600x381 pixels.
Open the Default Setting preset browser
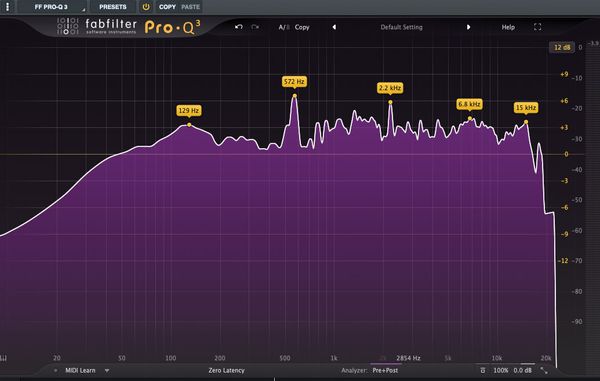(x=401, y=27)
